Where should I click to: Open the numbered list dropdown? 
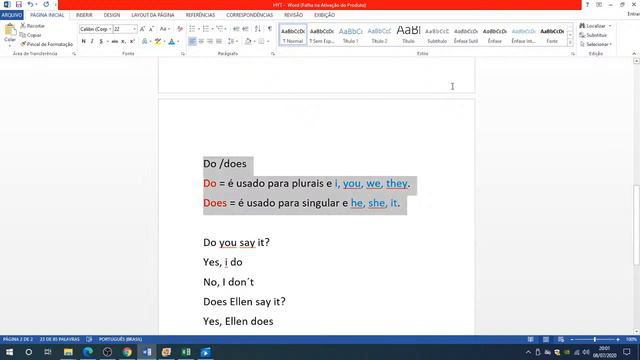tap(213, 29)
